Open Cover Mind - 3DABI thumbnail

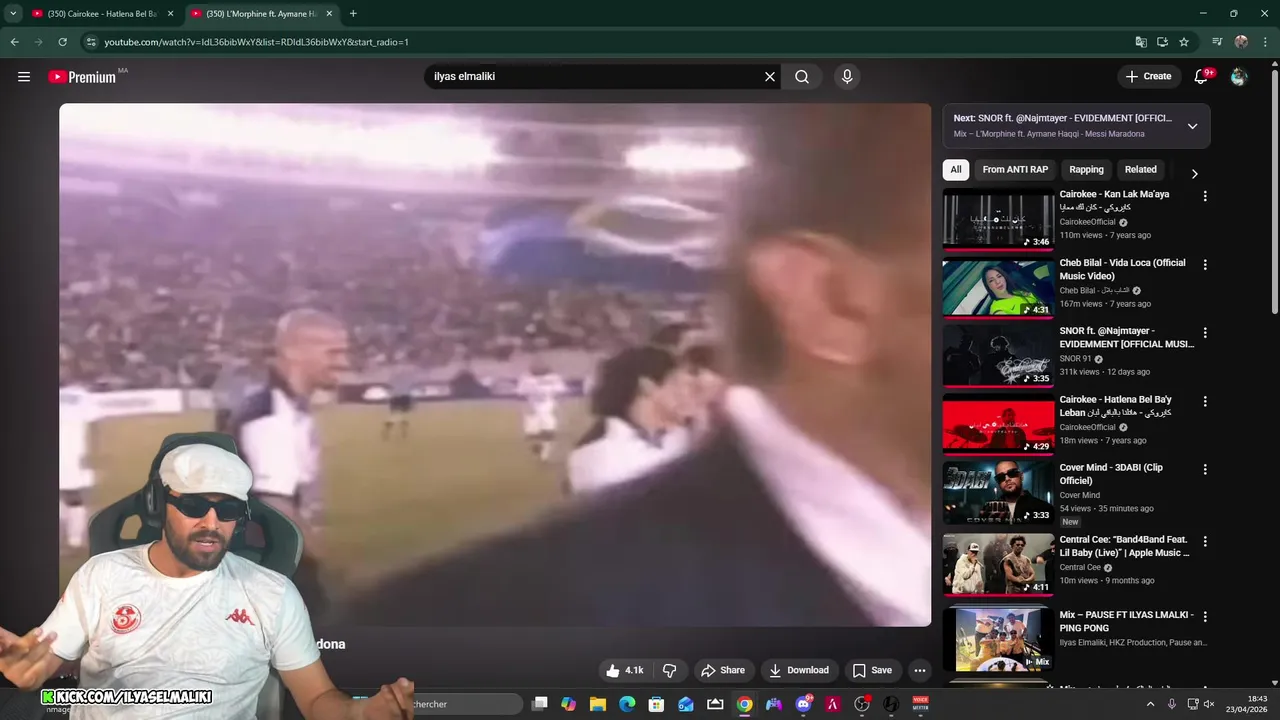998,492
